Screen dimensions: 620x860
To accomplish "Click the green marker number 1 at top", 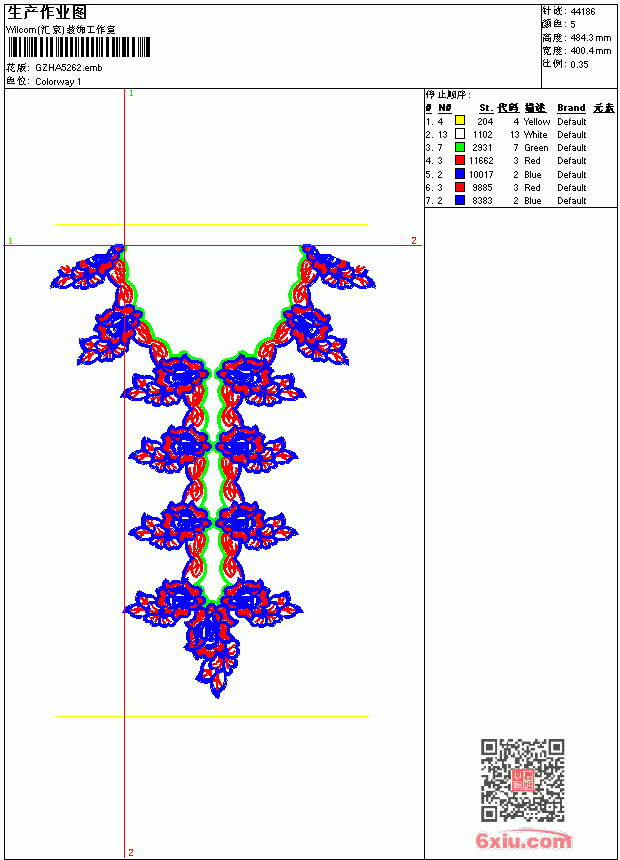I will click(x=131, y=93).
